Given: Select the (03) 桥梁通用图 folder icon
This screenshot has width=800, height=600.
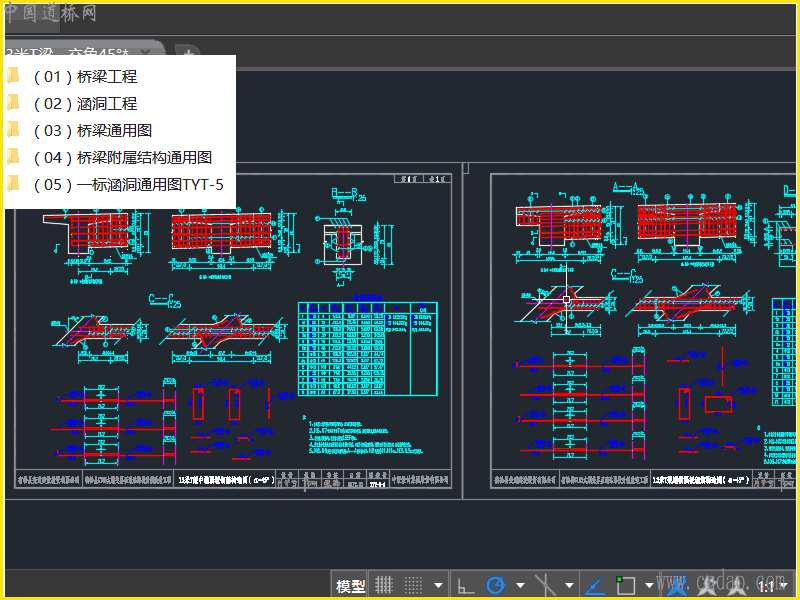Looking at the screenshot, I should tap(14, 130).
